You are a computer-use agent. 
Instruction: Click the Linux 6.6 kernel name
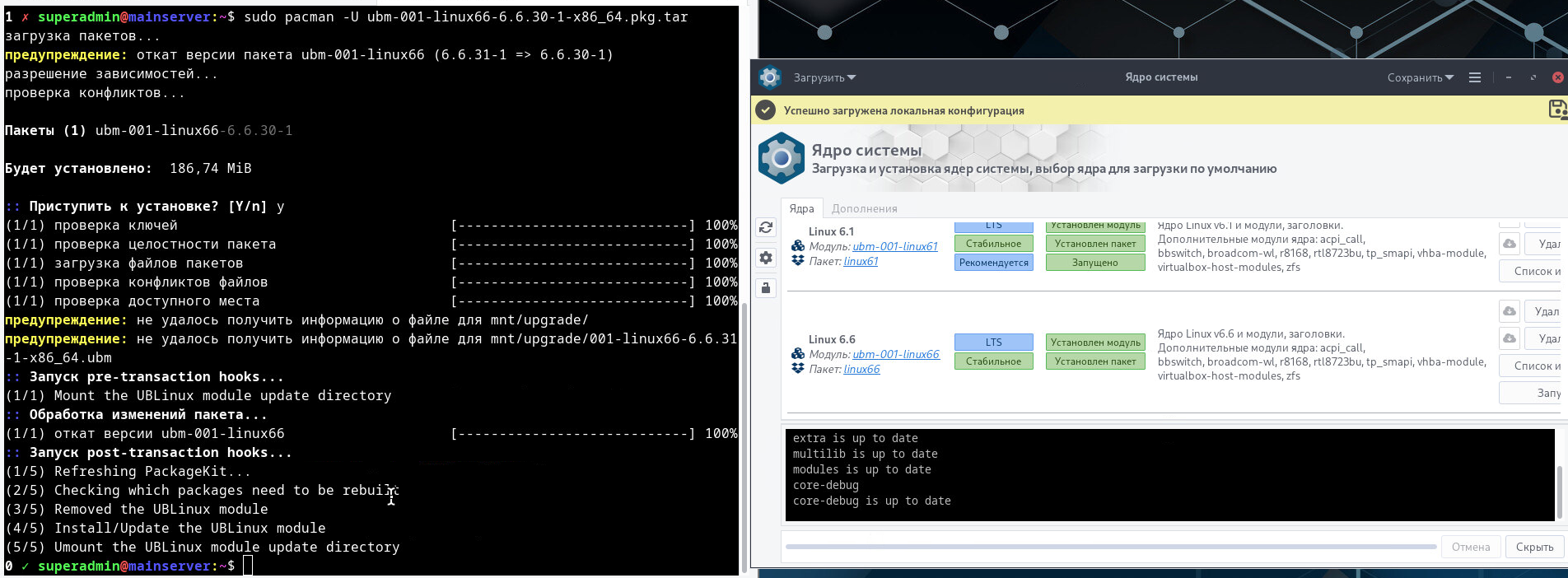[x=832, y=339]
